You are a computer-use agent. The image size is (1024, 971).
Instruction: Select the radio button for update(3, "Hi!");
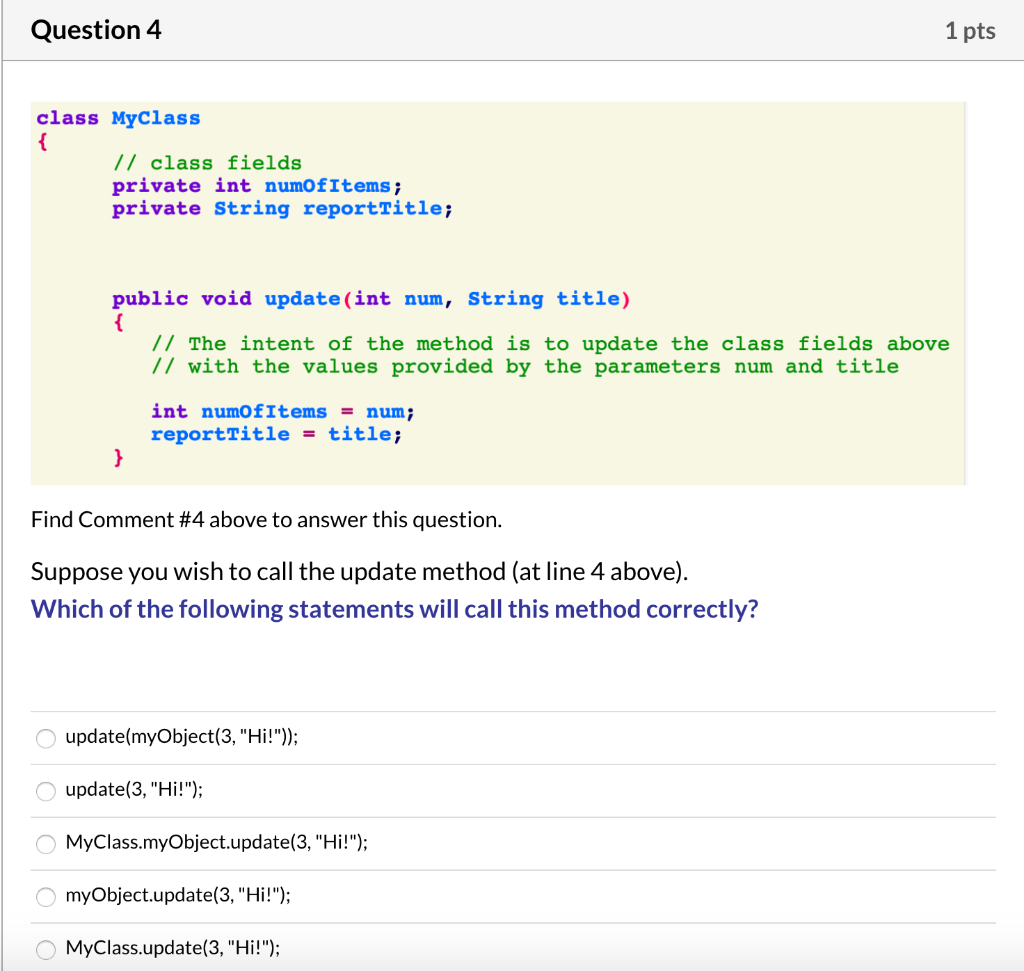(x=45, y=791)
